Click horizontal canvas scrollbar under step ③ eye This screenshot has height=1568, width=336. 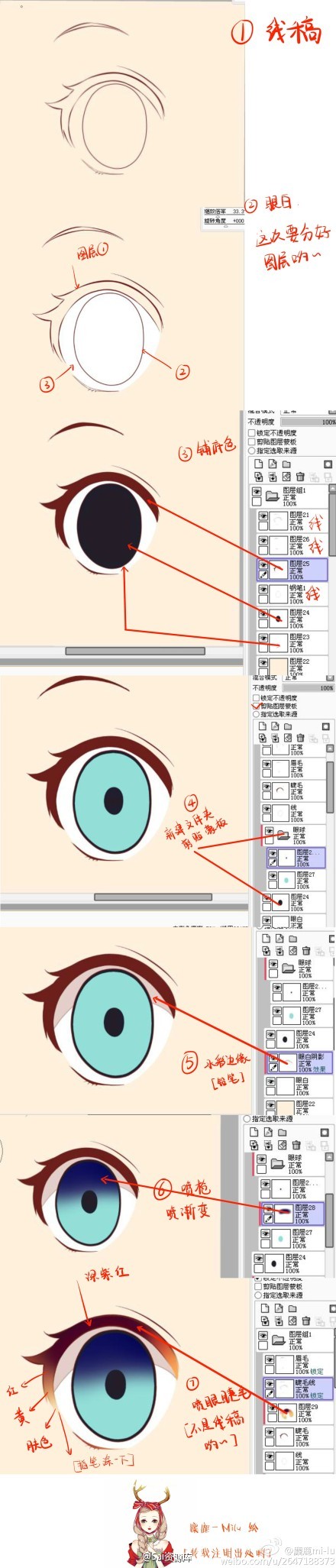click(x=135, y=651)
